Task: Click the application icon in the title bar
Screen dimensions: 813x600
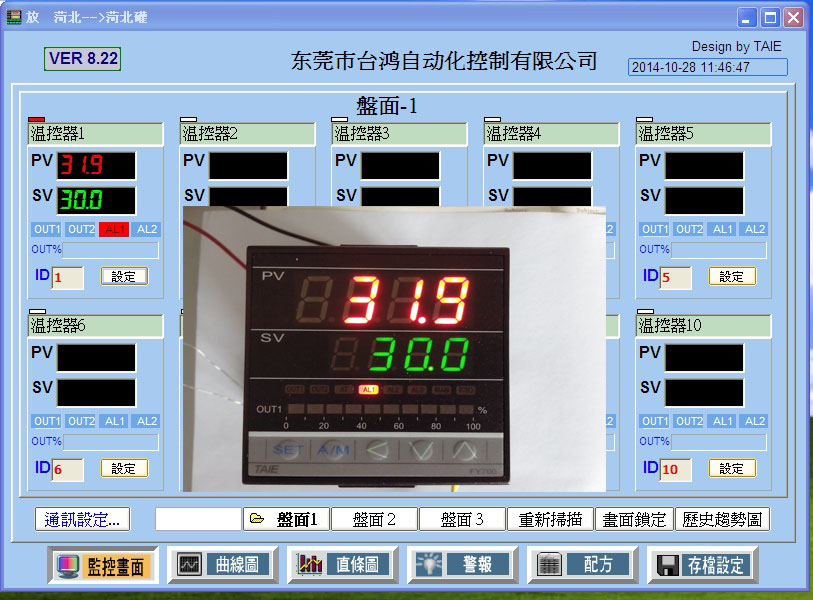Action: click(x=13, y=17)
